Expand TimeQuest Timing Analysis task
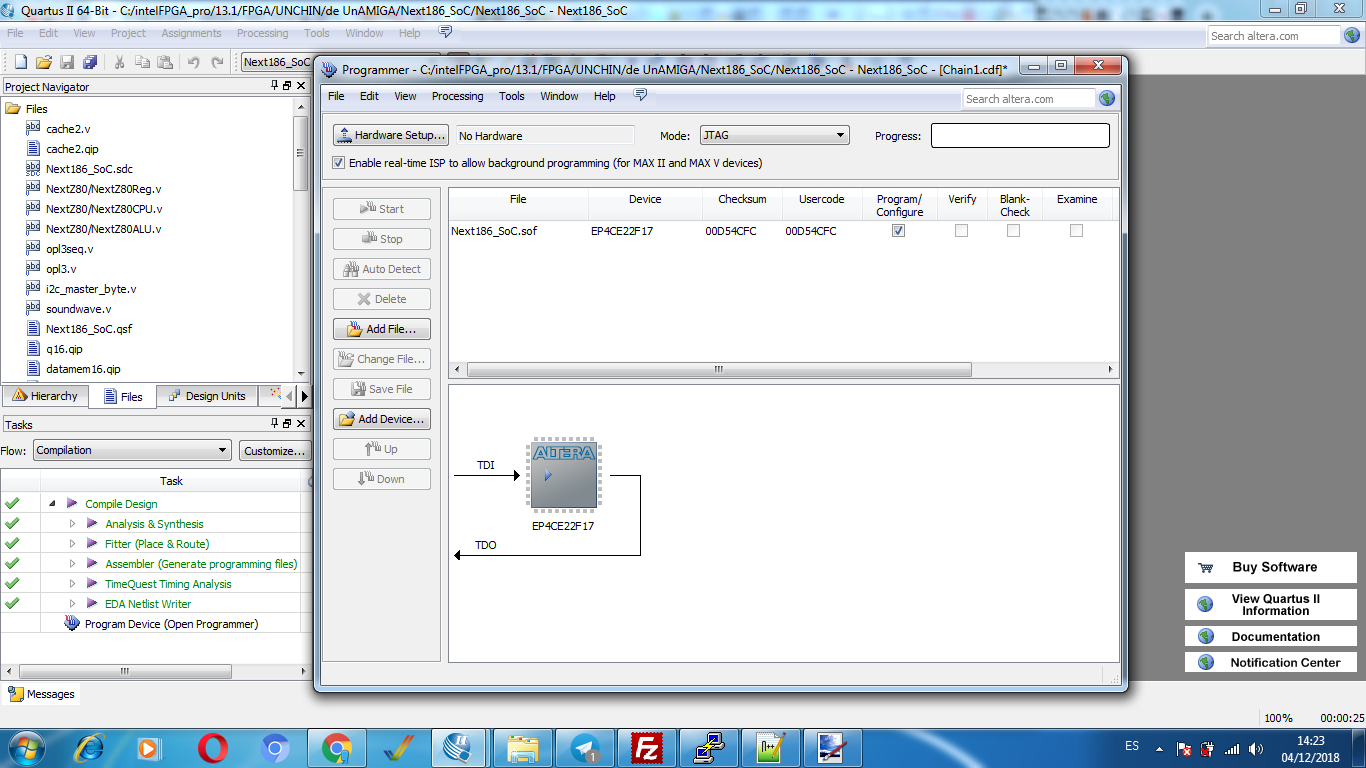 72,584
